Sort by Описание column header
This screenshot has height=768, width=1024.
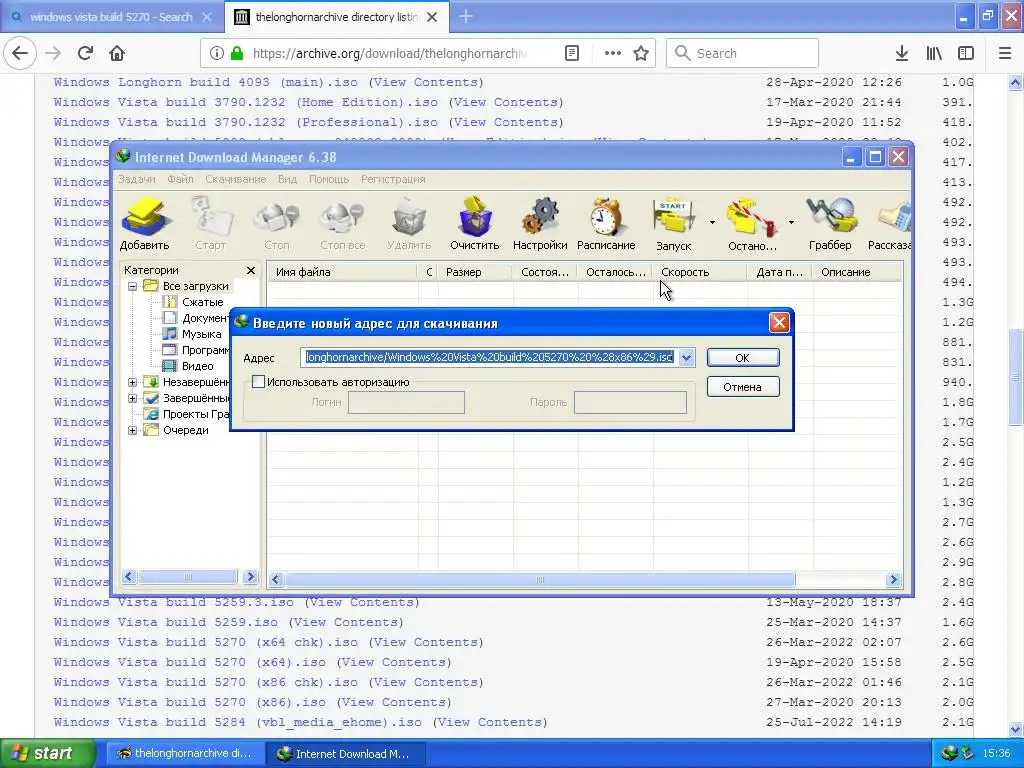point(857,272)
